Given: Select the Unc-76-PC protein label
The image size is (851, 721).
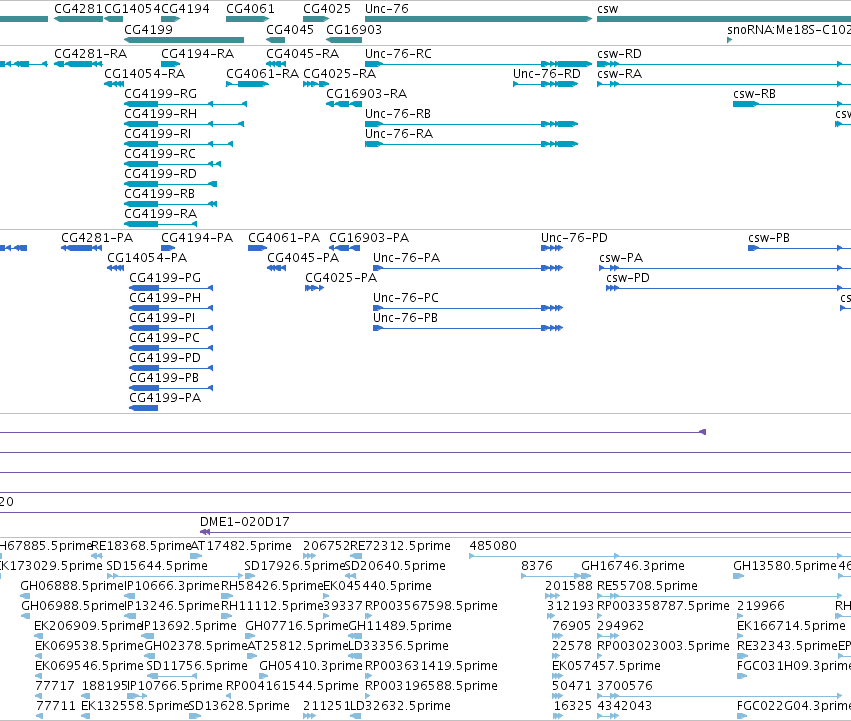Looking at the screenshot, I should pyautogui.click(x=406, y=298).
